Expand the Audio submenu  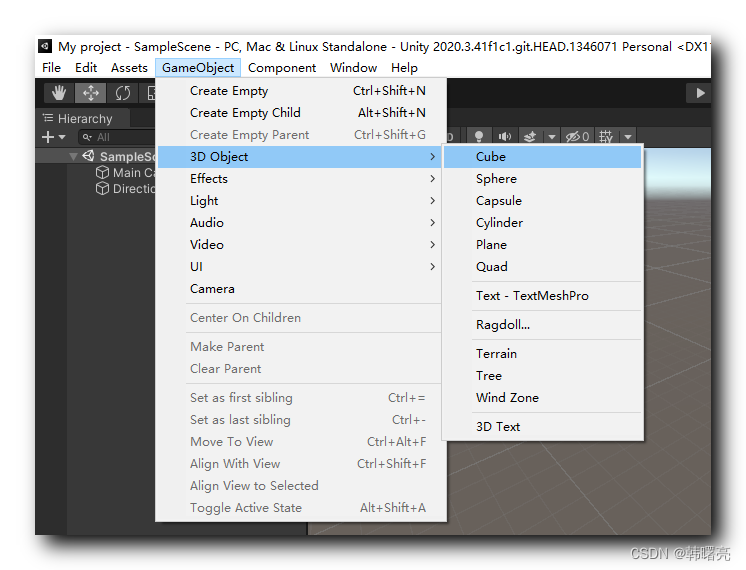click(301, 223)
